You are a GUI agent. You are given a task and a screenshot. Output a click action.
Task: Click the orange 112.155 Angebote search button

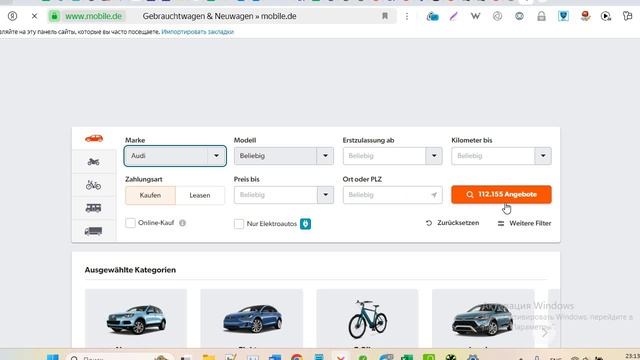[x=501, y=195]
